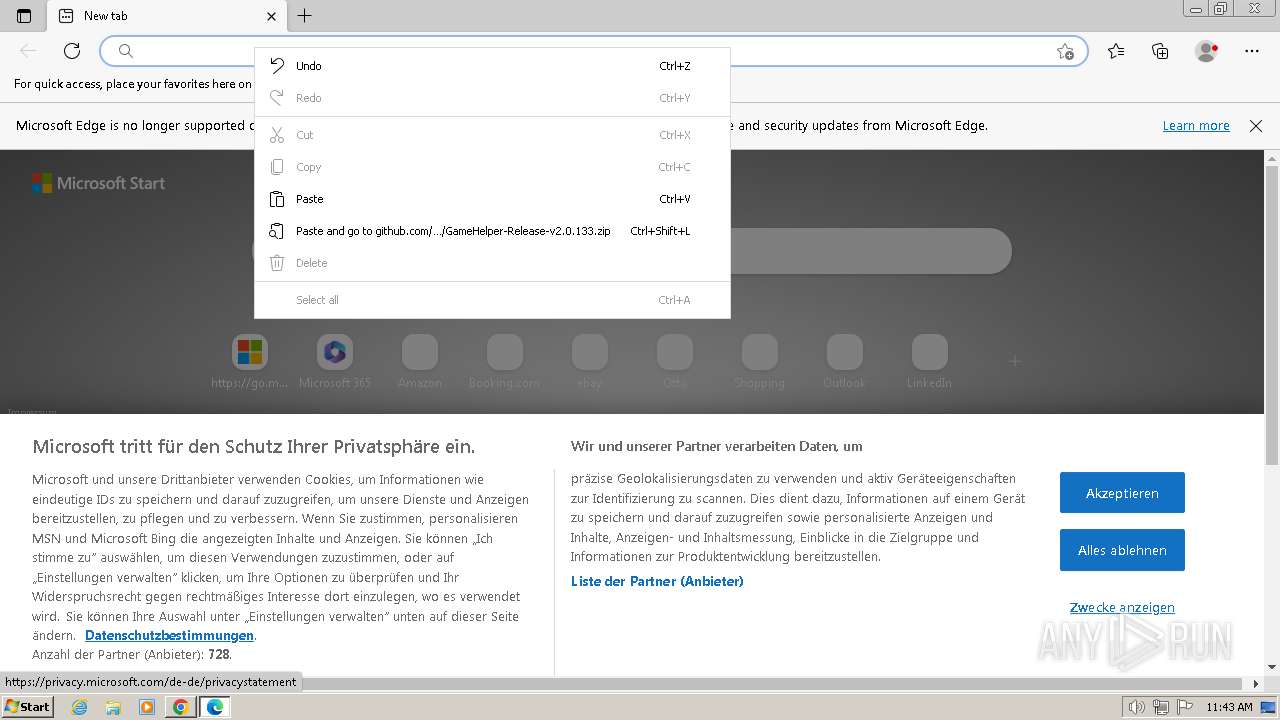Open the Amazon quick link tile

(420, 362)
